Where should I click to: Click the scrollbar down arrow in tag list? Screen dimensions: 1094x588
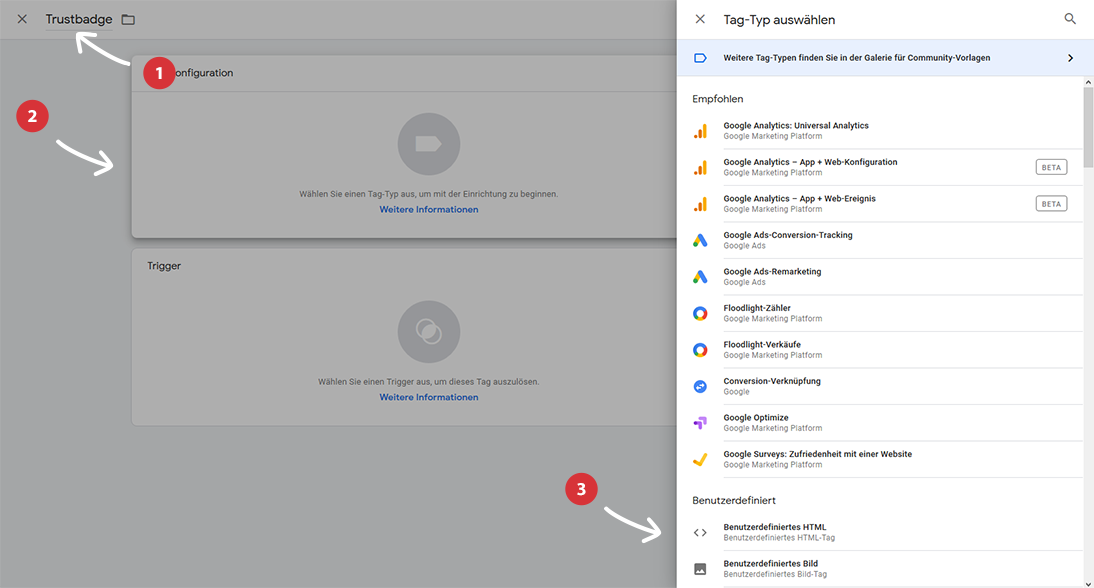point(1088,583)
